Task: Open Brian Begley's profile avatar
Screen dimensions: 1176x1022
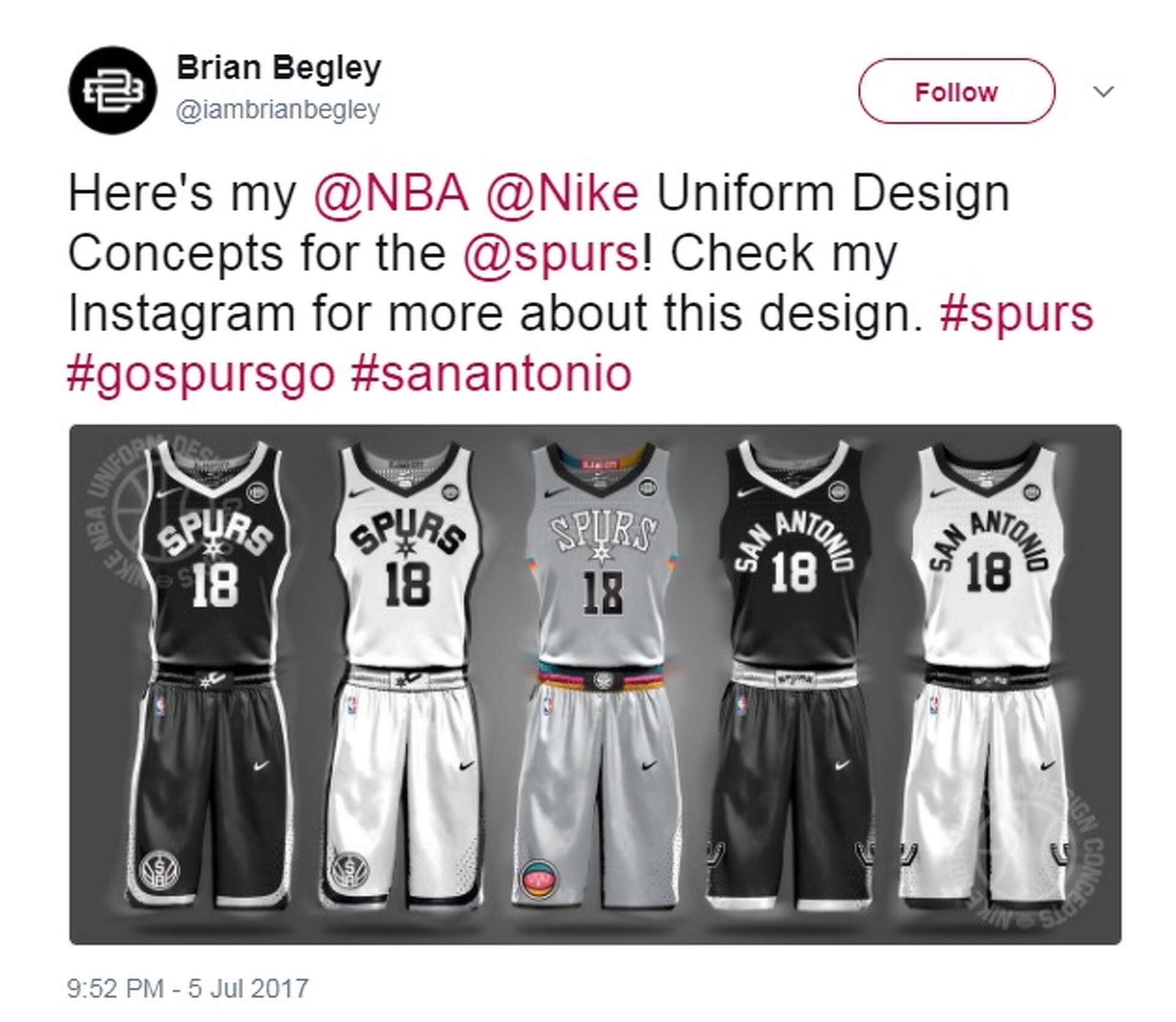Action: pyautogui.click(x=112, y=90)
